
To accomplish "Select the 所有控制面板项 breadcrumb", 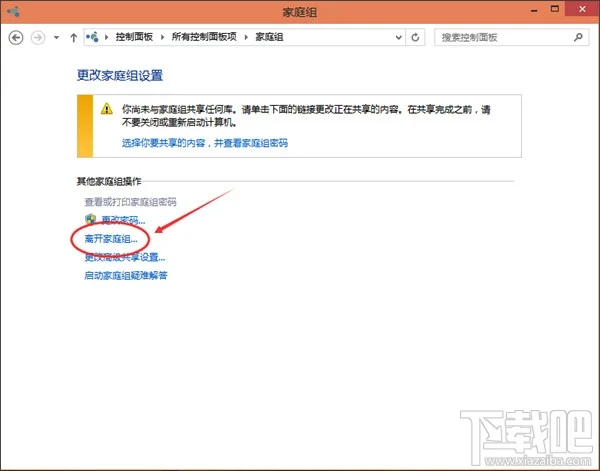I will tap(204, 37).
